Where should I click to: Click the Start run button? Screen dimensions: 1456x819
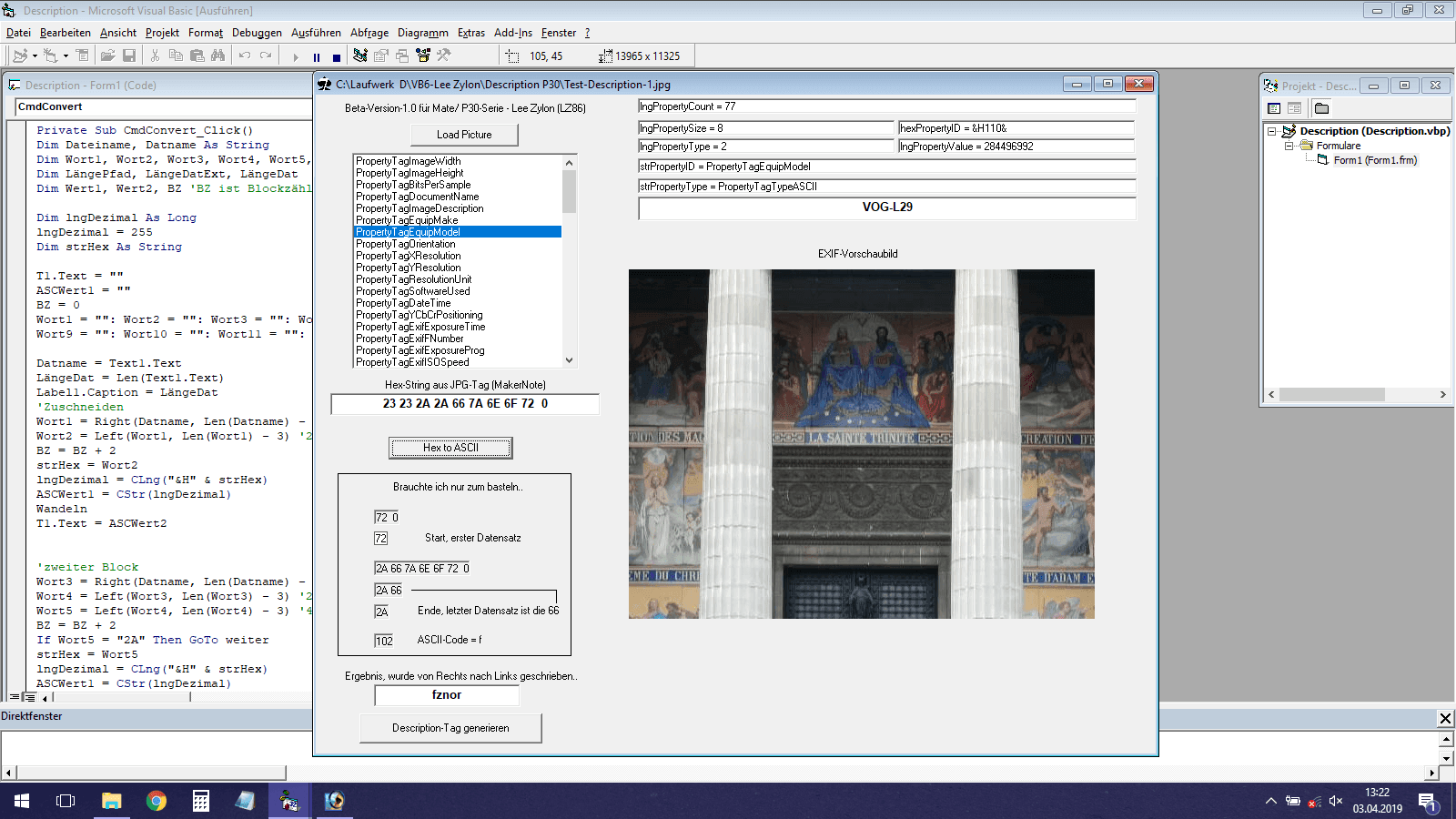[x=295, y=56]
